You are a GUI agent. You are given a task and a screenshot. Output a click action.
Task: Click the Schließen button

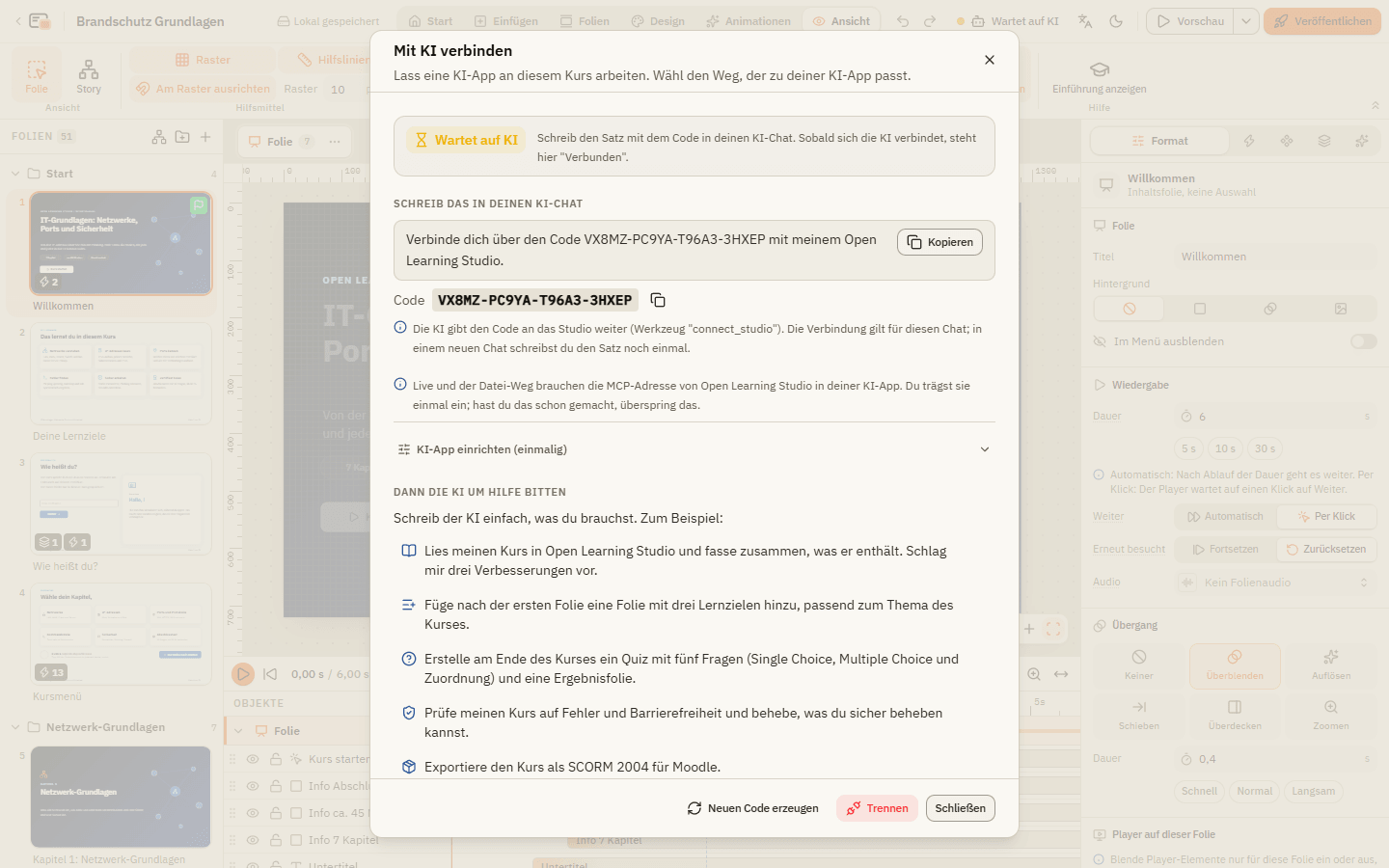pos(960,808)
